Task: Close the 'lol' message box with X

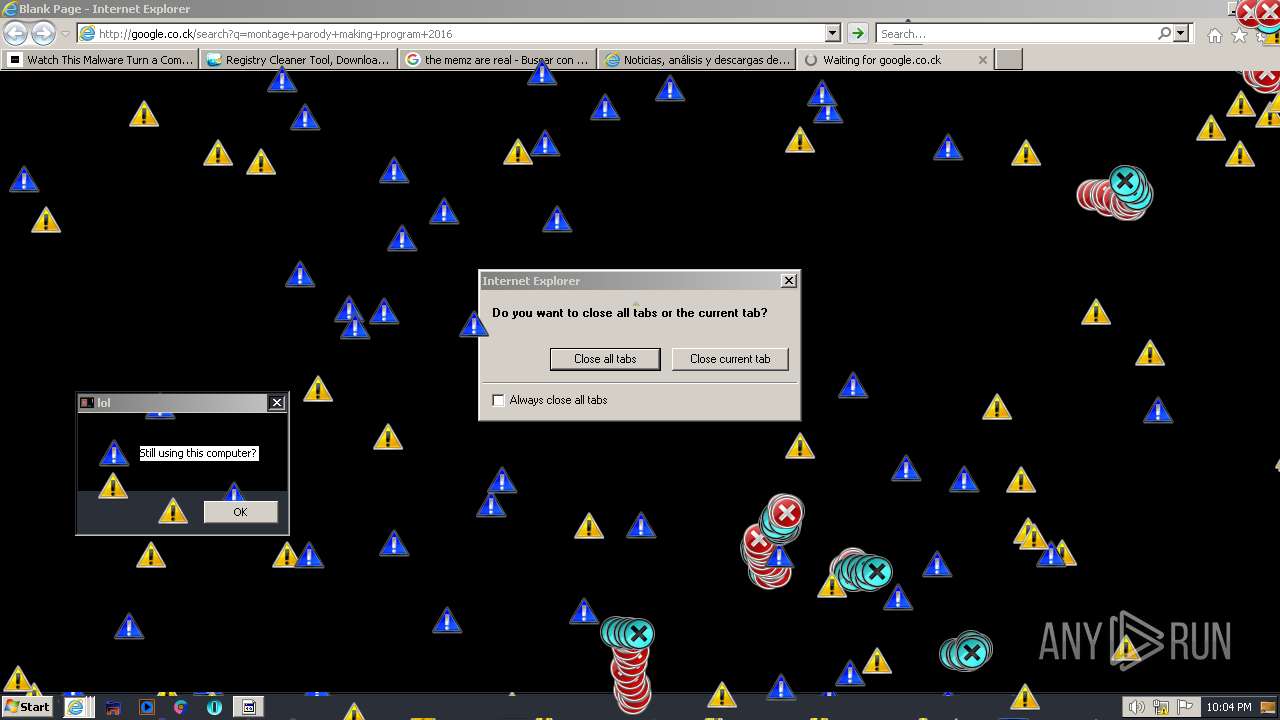Action: tap(277, 403)
